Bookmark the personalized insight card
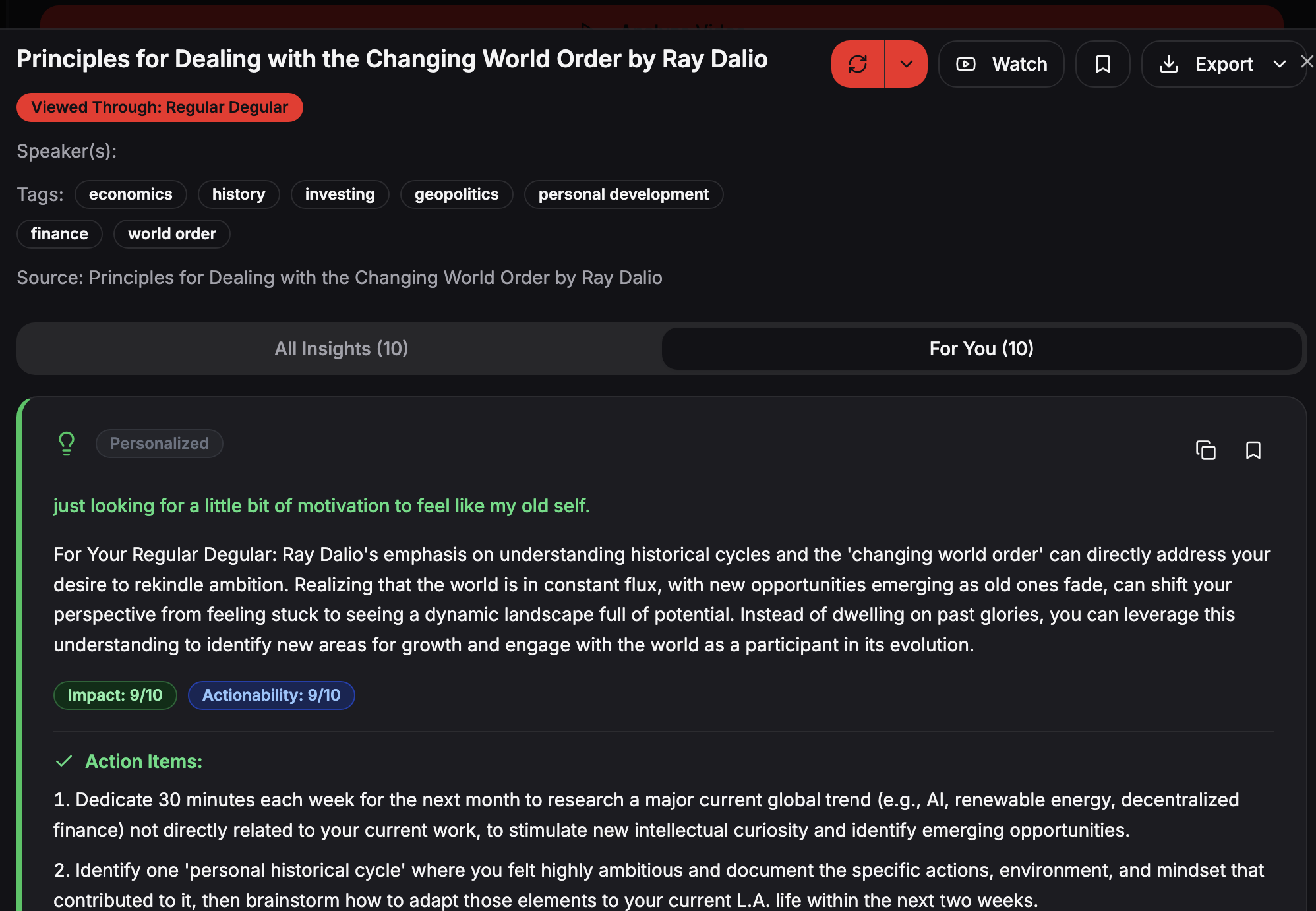This screenshot has width=1316, height=911. tap(1253, 450)
